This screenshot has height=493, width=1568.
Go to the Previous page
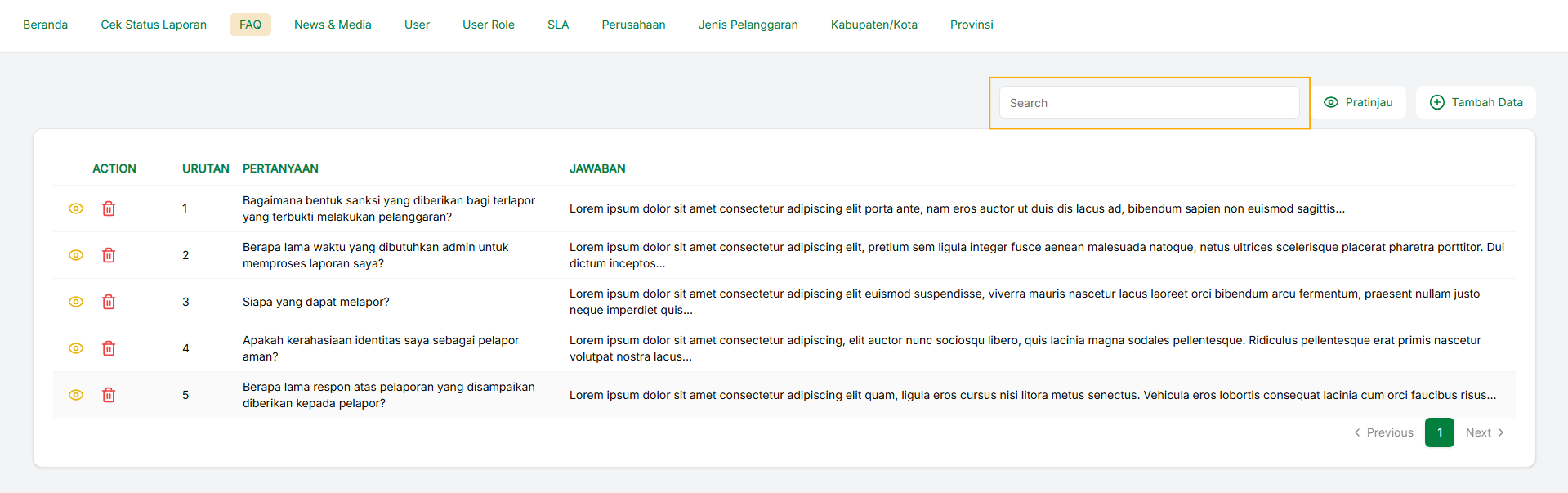click(x=1383, y=432)
